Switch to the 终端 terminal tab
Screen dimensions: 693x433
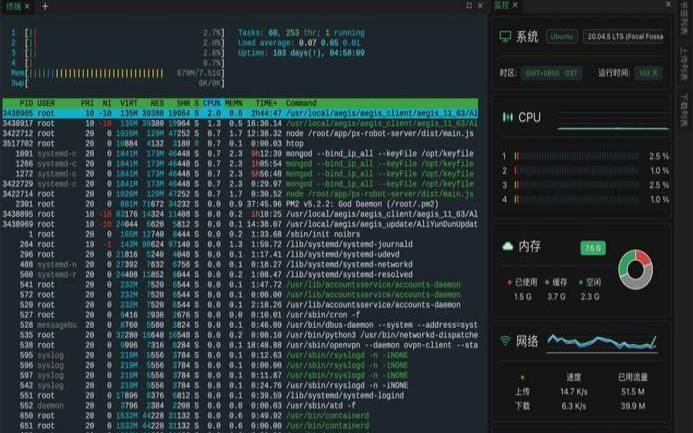[x=13, y=6]
